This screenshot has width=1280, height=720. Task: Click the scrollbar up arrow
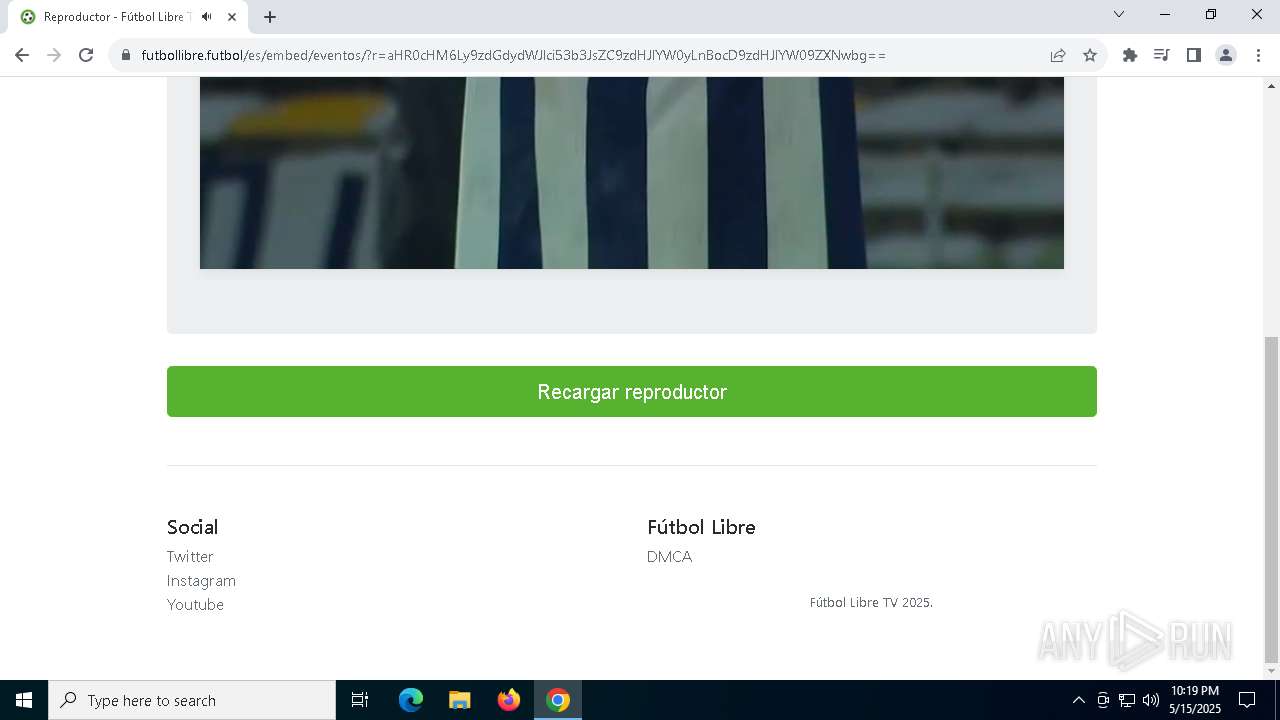coord(1272,85)
